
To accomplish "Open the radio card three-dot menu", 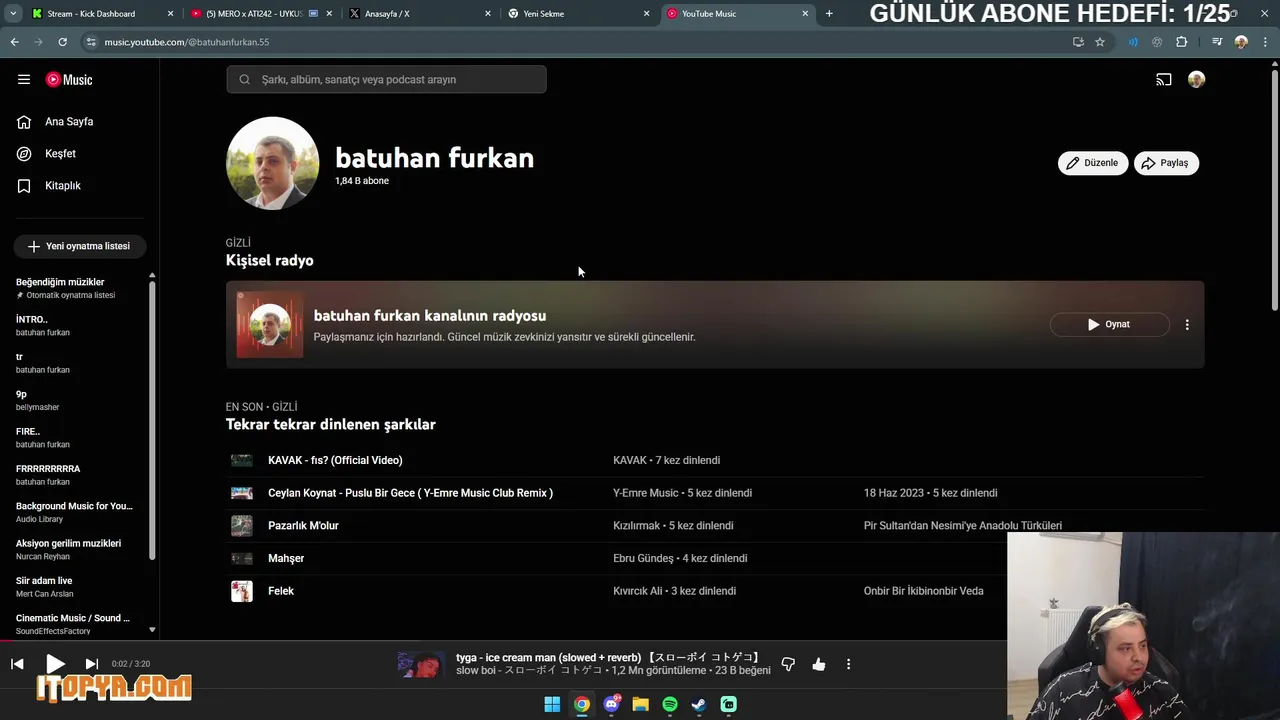I will (1187, 325).
